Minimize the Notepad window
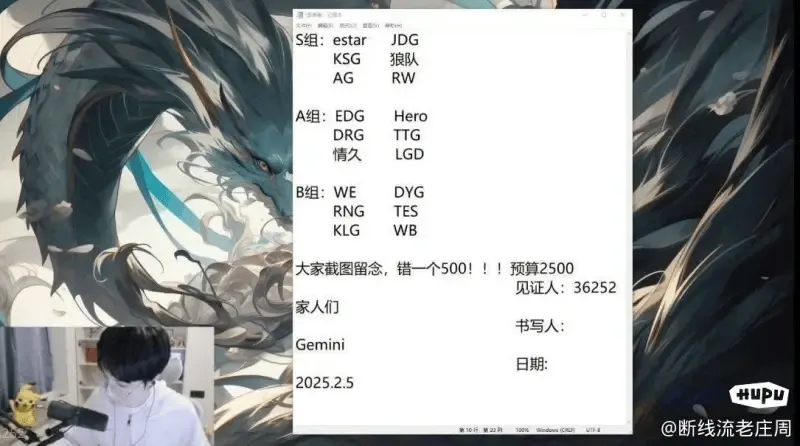Screen dimensions: 800x446 (585, 15)
